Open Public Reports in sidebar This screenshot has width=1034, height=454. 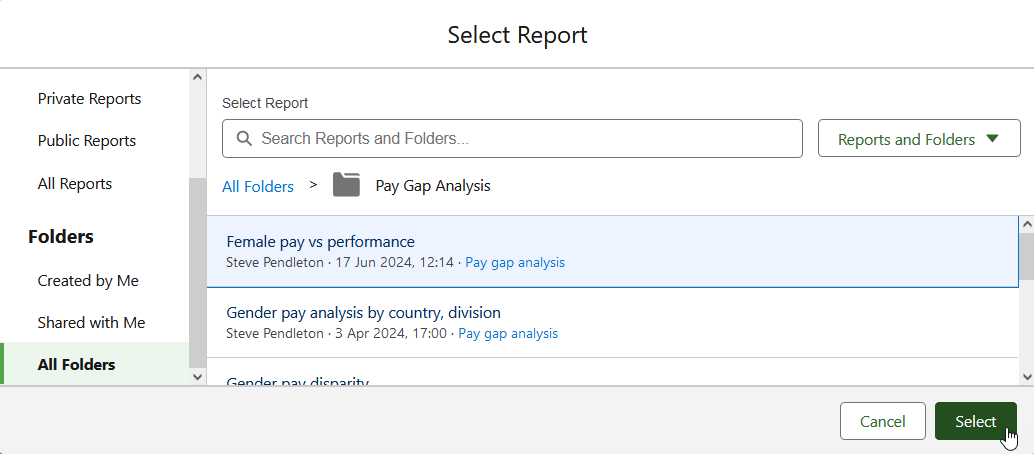coord(86,141)
